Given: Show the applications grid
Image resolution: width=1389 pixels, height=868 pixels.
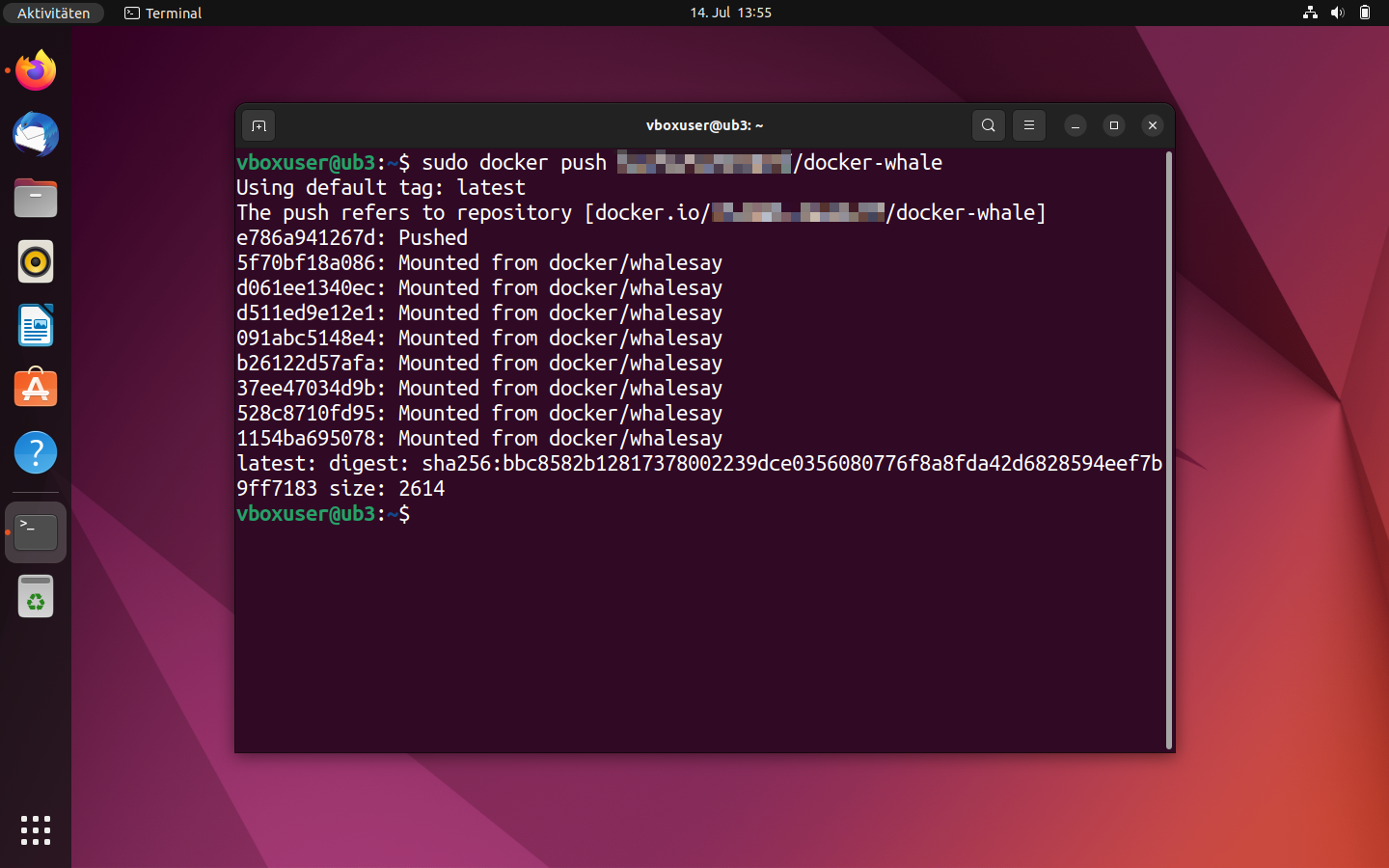Looking at the screenshot, I should [36, 830].
